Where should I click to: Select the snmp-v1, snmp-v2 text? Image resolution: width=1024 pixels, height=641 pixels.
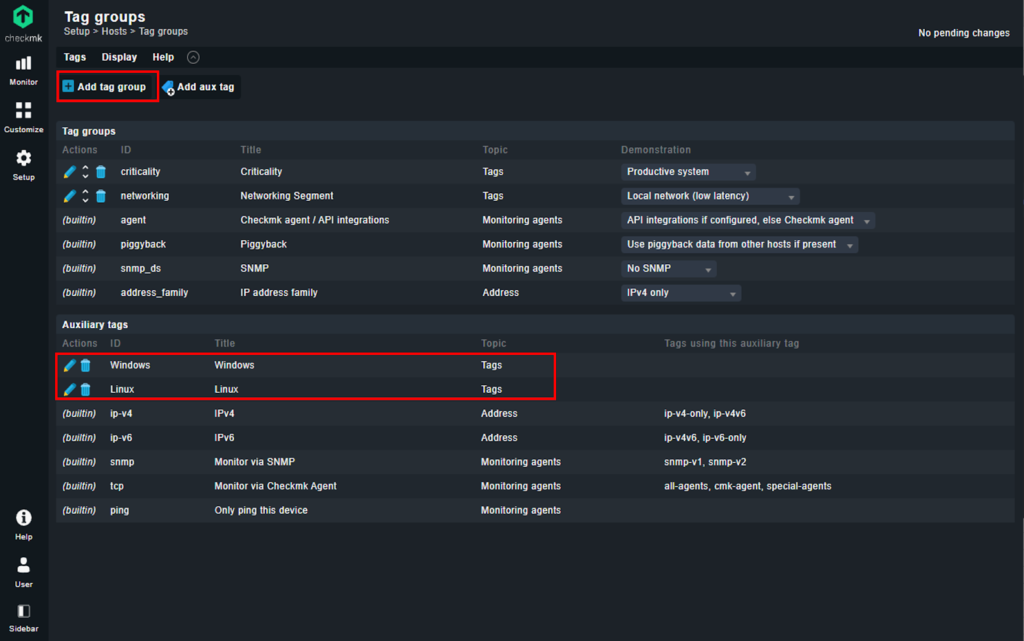point(705,461)
